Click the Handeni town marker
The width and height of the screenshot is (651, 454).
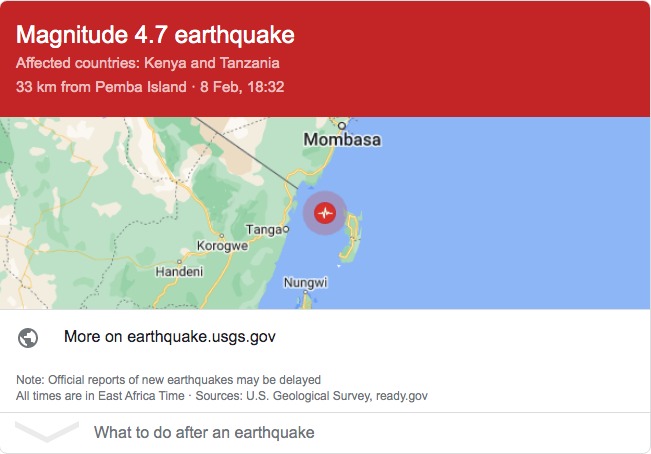[179, 261]
